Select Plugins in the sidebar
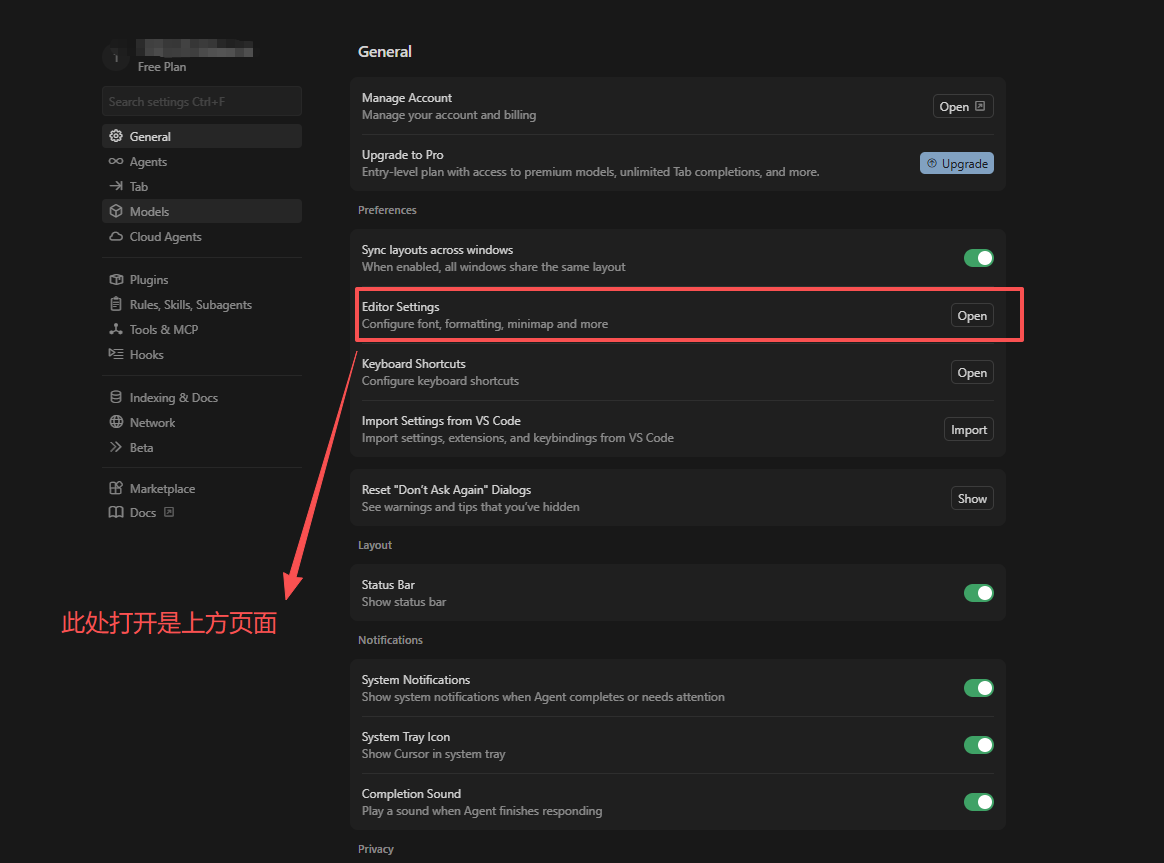Viewport: 1164px width, 863px height. 202,280
